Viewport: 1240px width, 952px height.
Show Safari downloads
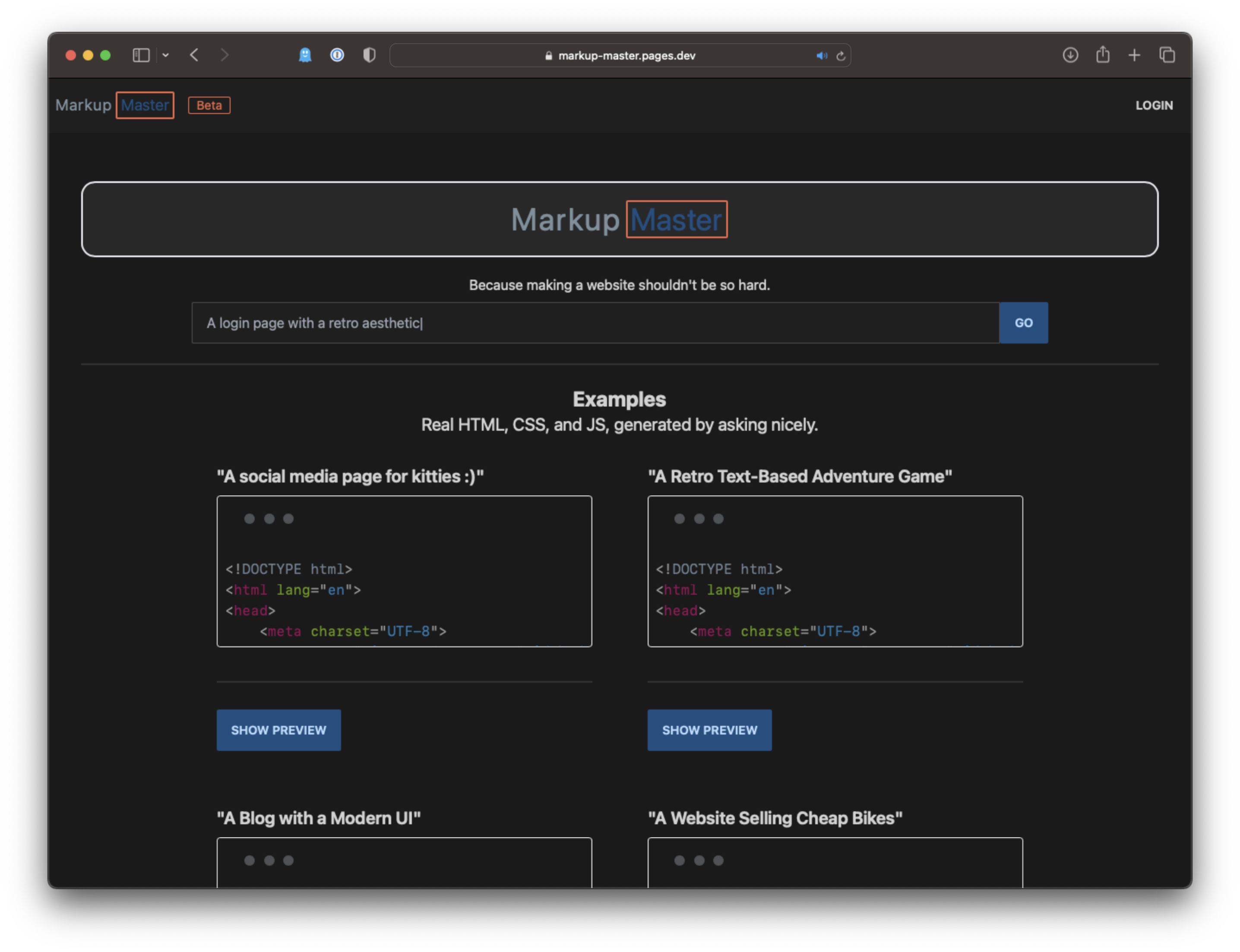pos(1070,55)
